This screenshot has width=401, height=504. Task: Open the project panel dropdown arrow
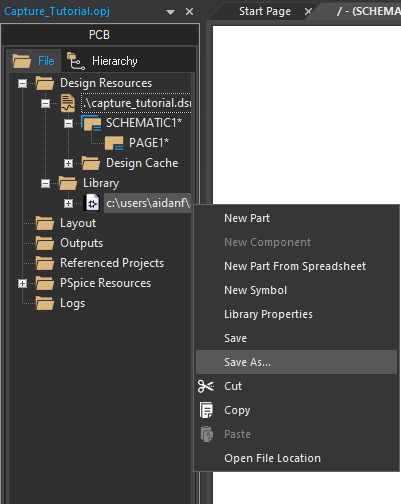point(170,12)
